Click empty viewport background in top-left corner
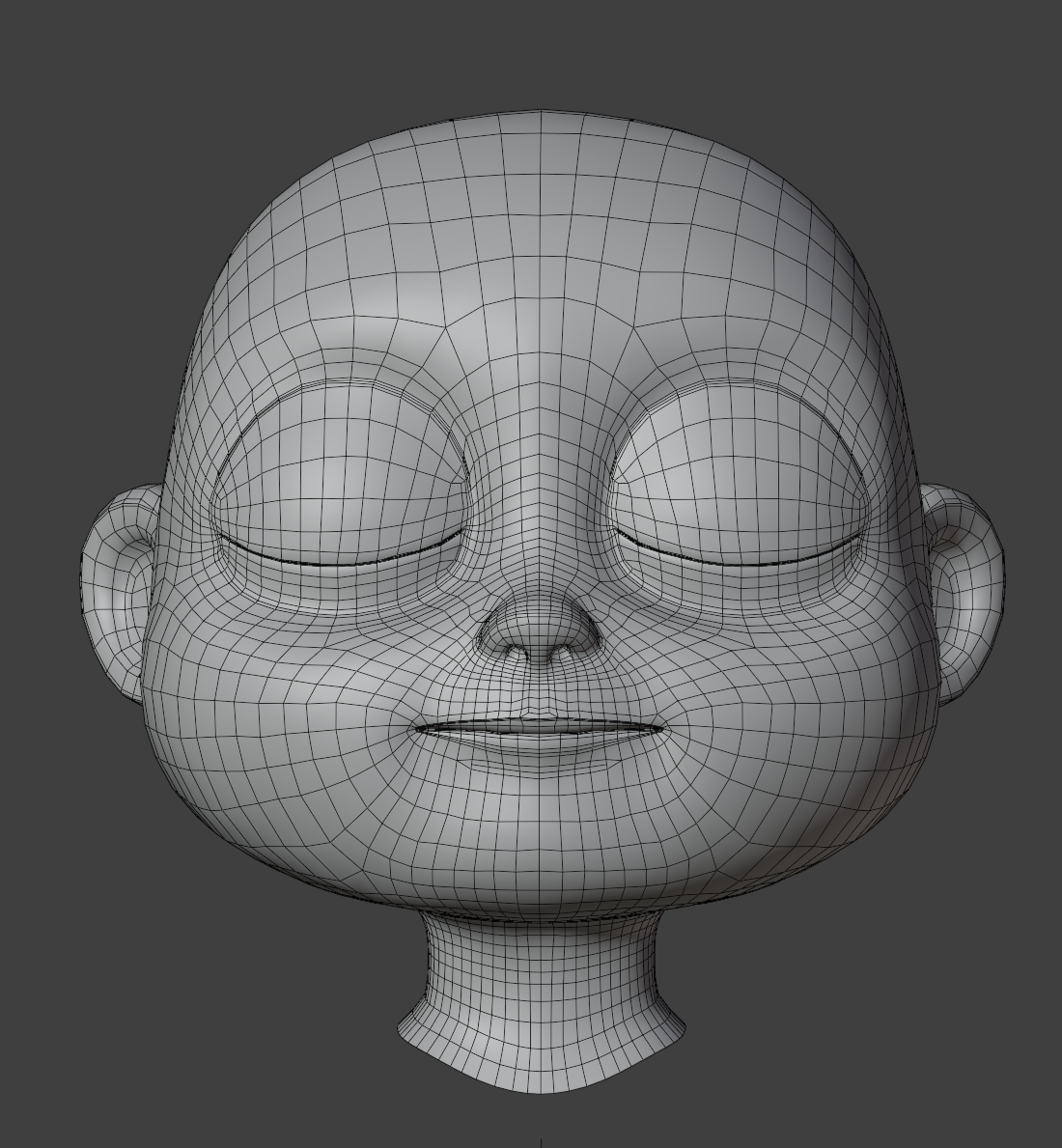 coord(58,58)
